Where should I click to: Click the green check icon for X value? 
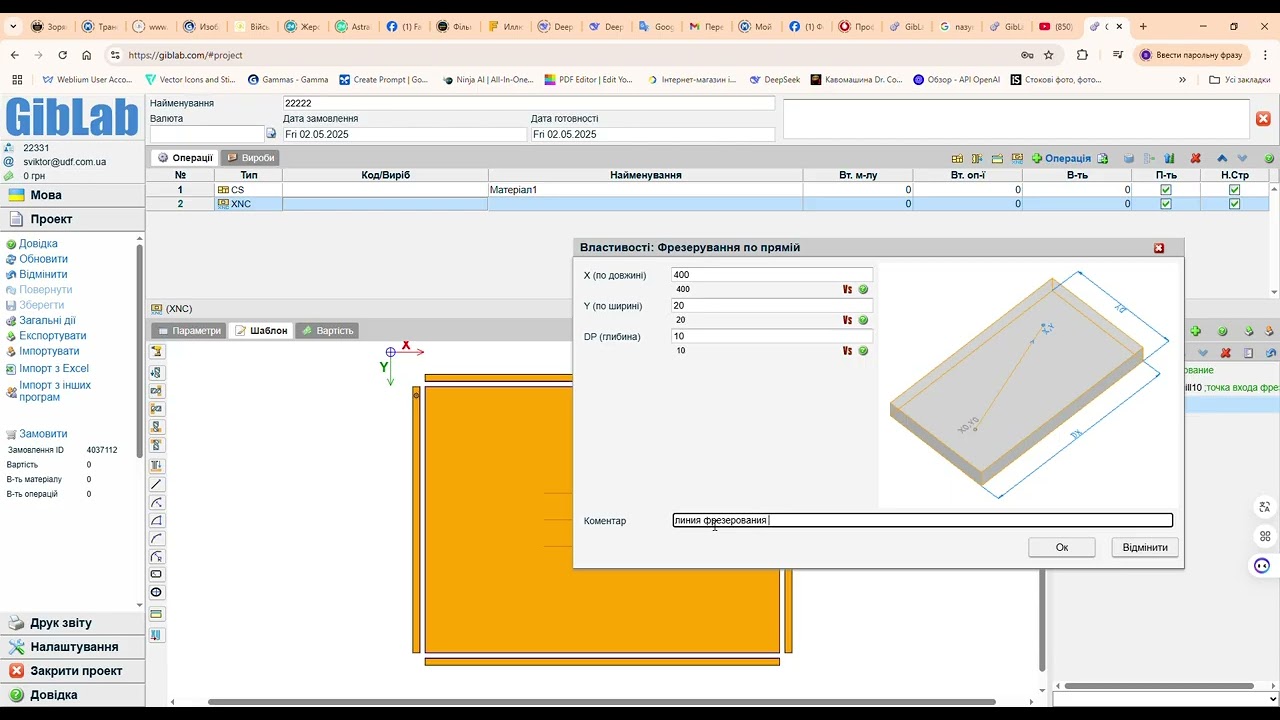point(863,289)
